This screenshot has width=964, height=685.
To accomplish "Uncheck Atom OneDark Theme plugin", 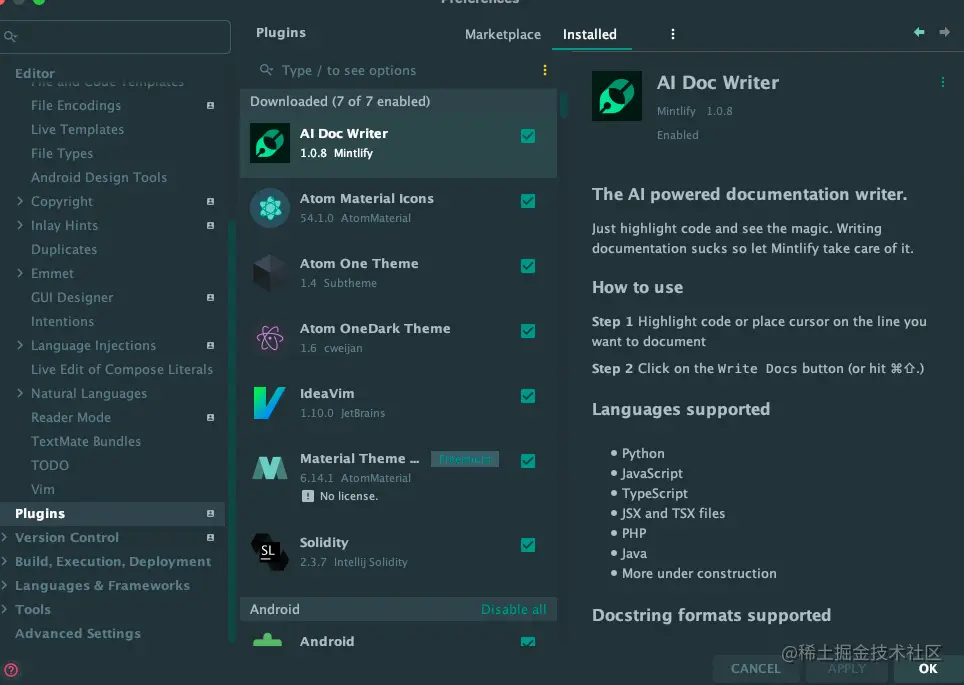I will [527, 331].
